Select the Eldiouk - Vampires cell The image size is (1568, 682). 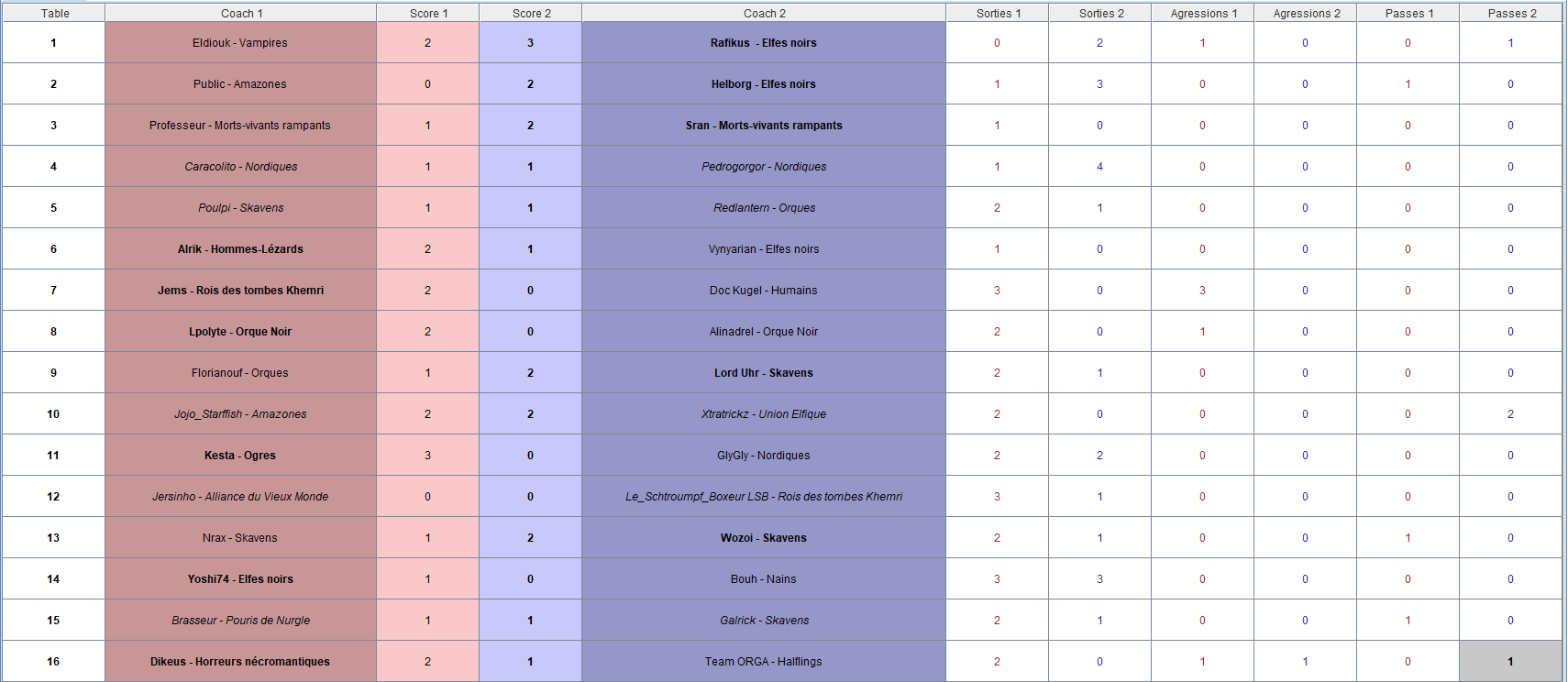point(240,43)
